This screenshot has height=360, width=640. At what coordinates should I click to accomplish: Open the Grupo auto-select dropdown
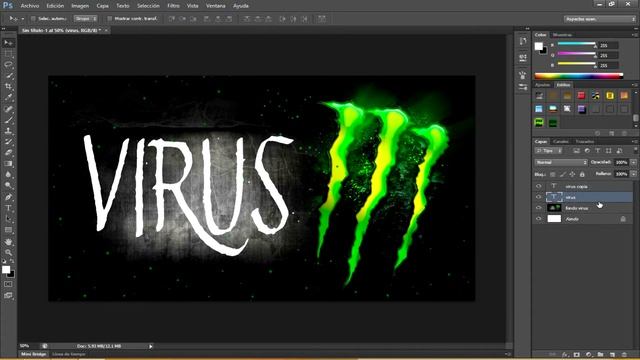coord(86,19)
